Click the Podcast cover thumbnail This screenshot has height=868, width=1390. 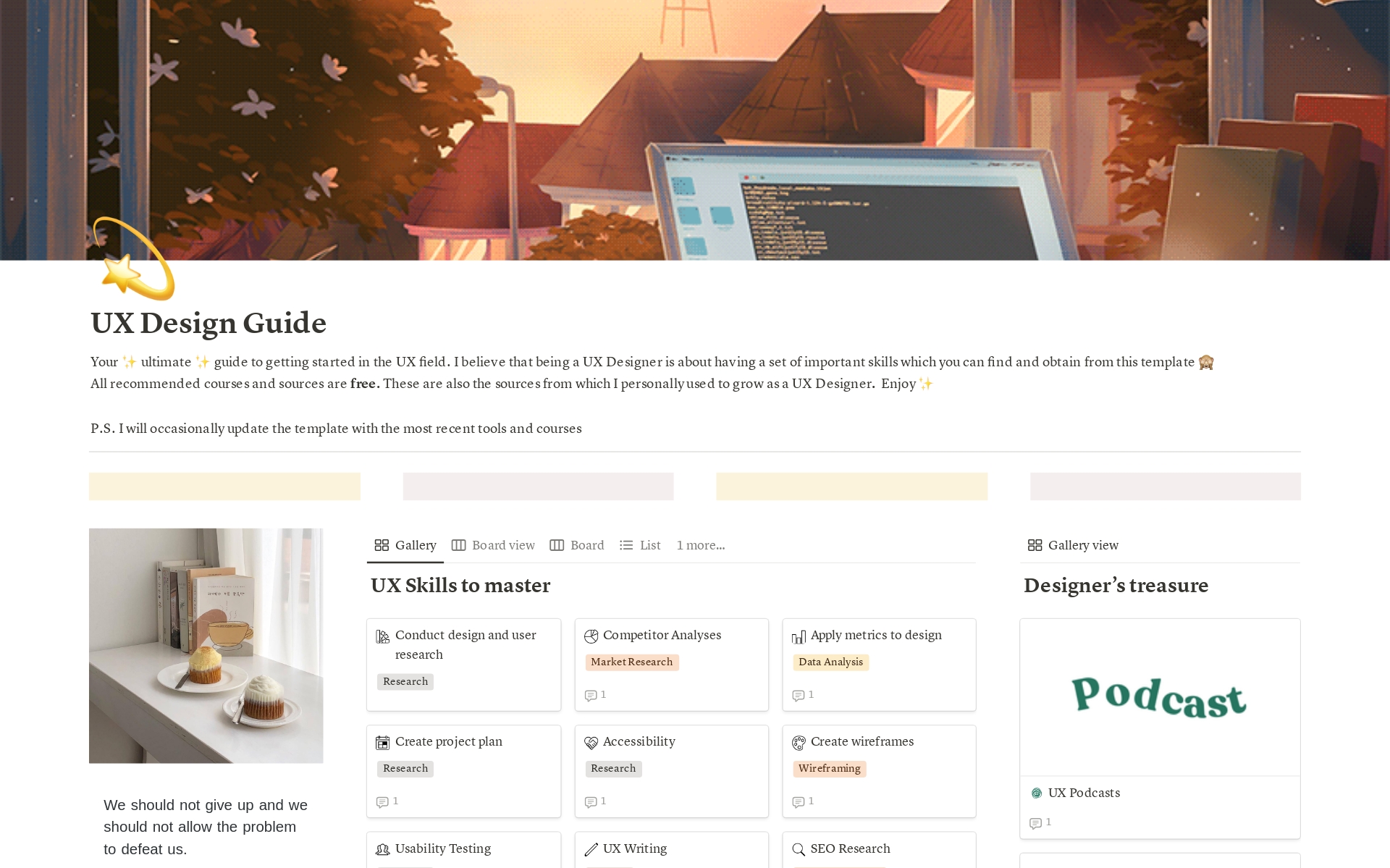point(1159,697)
